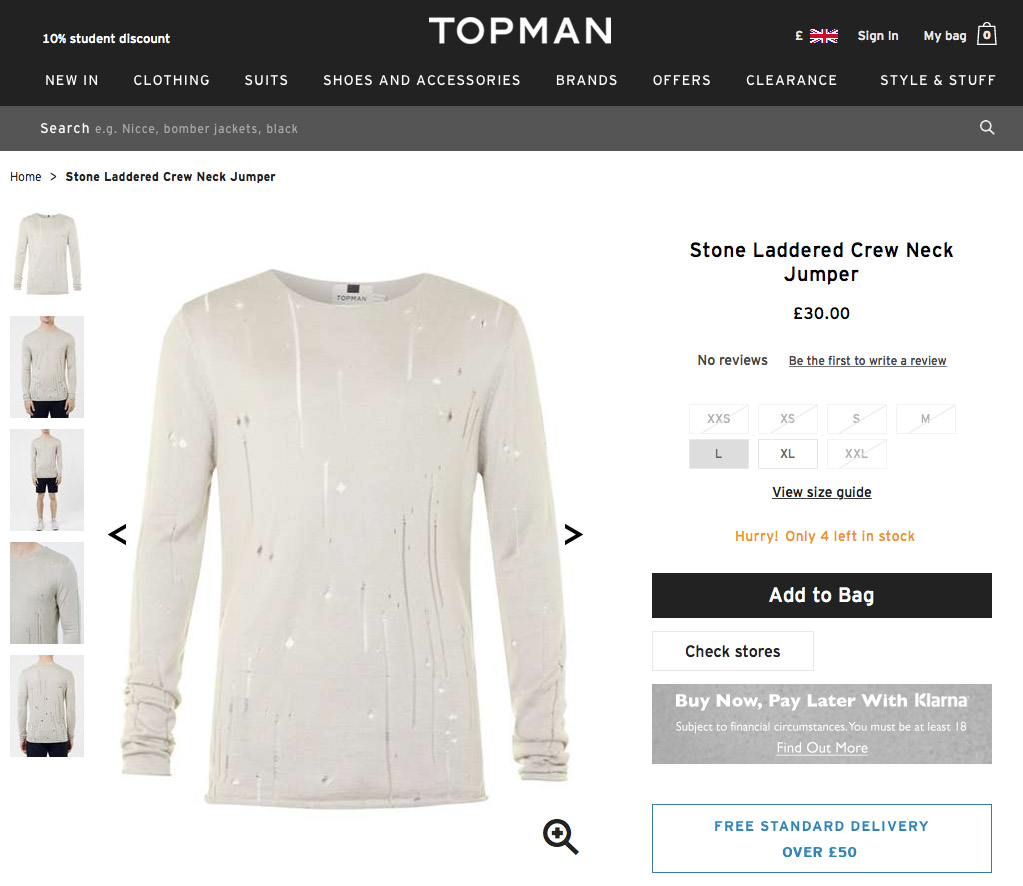Click Add to Bag
This screenshot has width=1023, height=886.
[x=821, y=595]
